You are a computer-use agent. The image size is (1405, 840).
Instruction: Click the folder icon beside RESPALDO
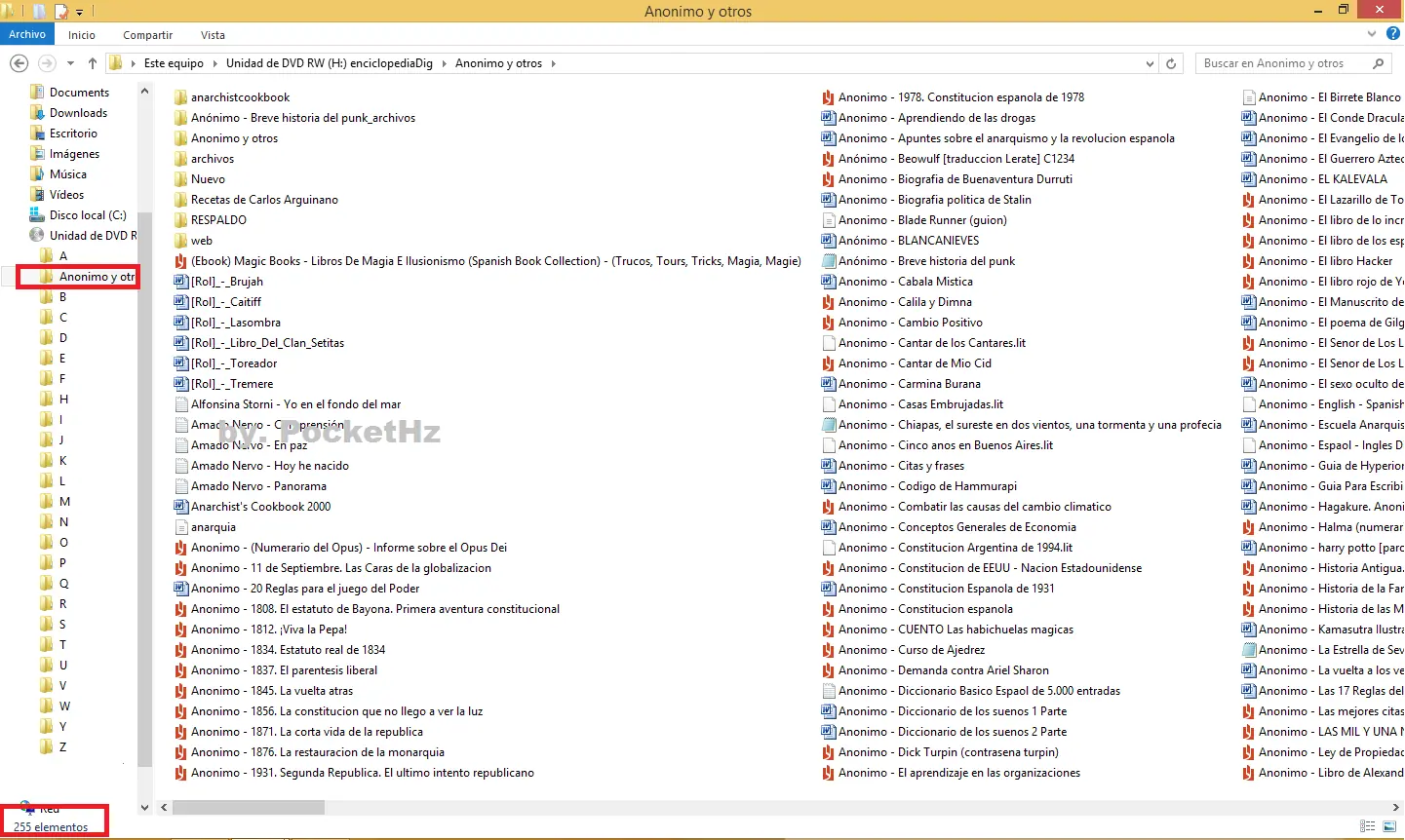point(180,220)
